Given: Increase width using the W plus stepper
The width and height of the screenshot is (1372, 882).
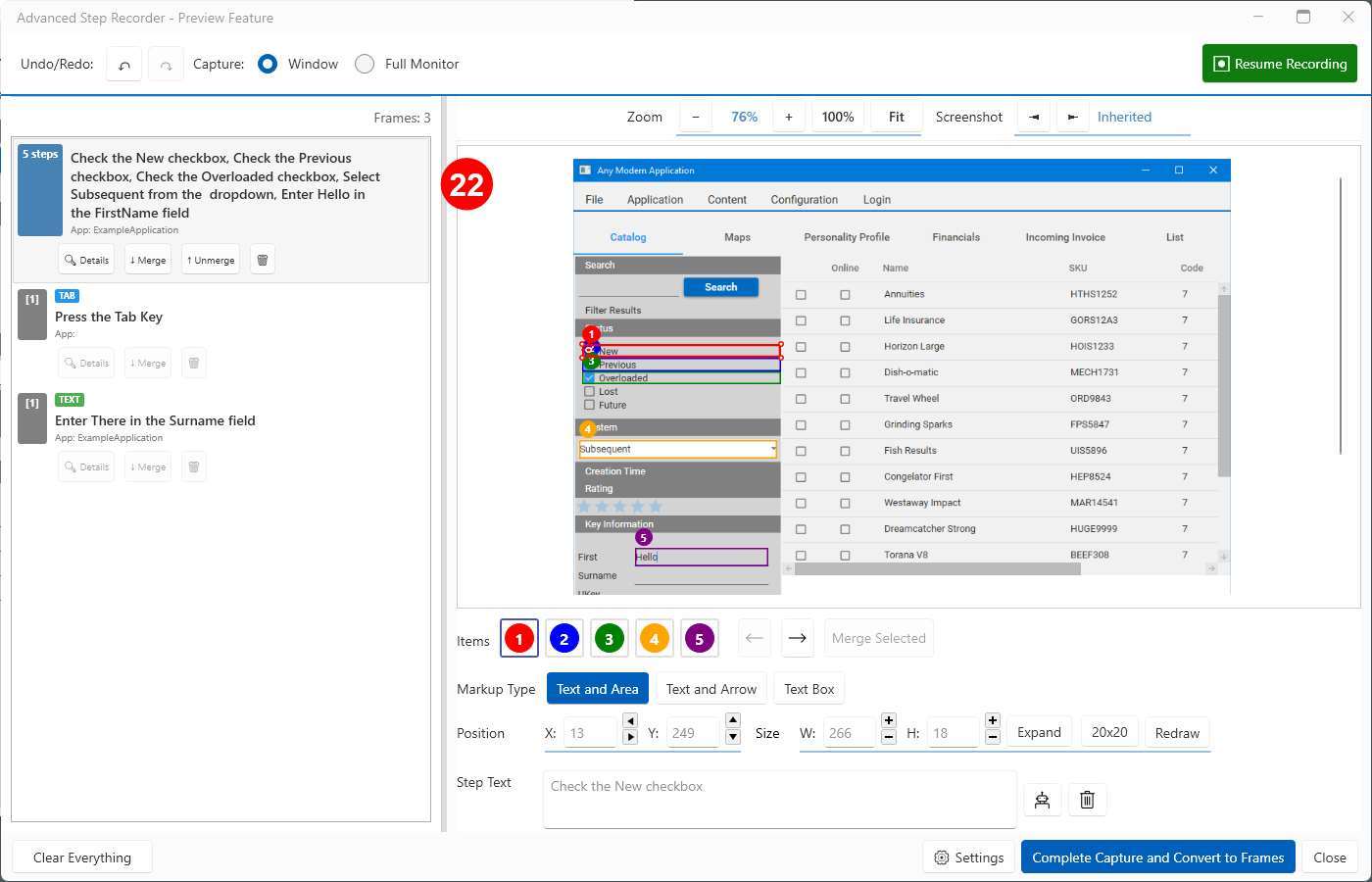Looking at the screenshot, I should (889, 720).
